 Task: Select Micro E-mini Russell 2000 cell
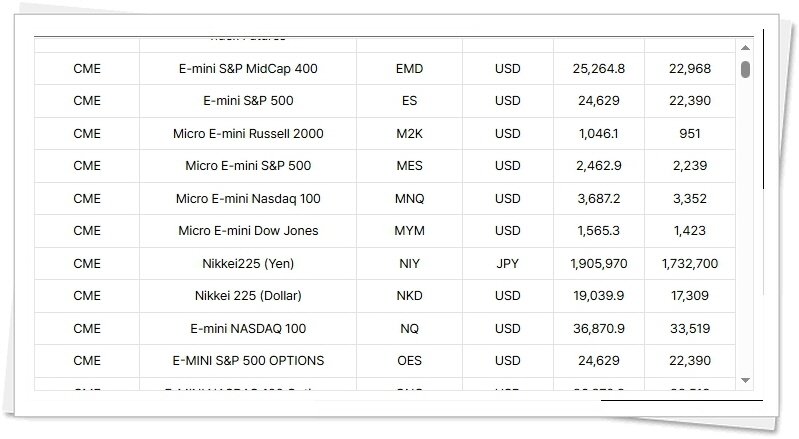pos(248,134)
